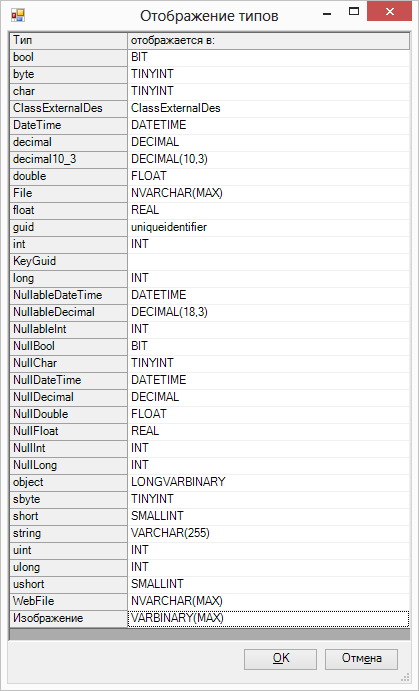Confirm with the OK button
419x691 pixels.
pyautogui.click(x=280, y=659)
